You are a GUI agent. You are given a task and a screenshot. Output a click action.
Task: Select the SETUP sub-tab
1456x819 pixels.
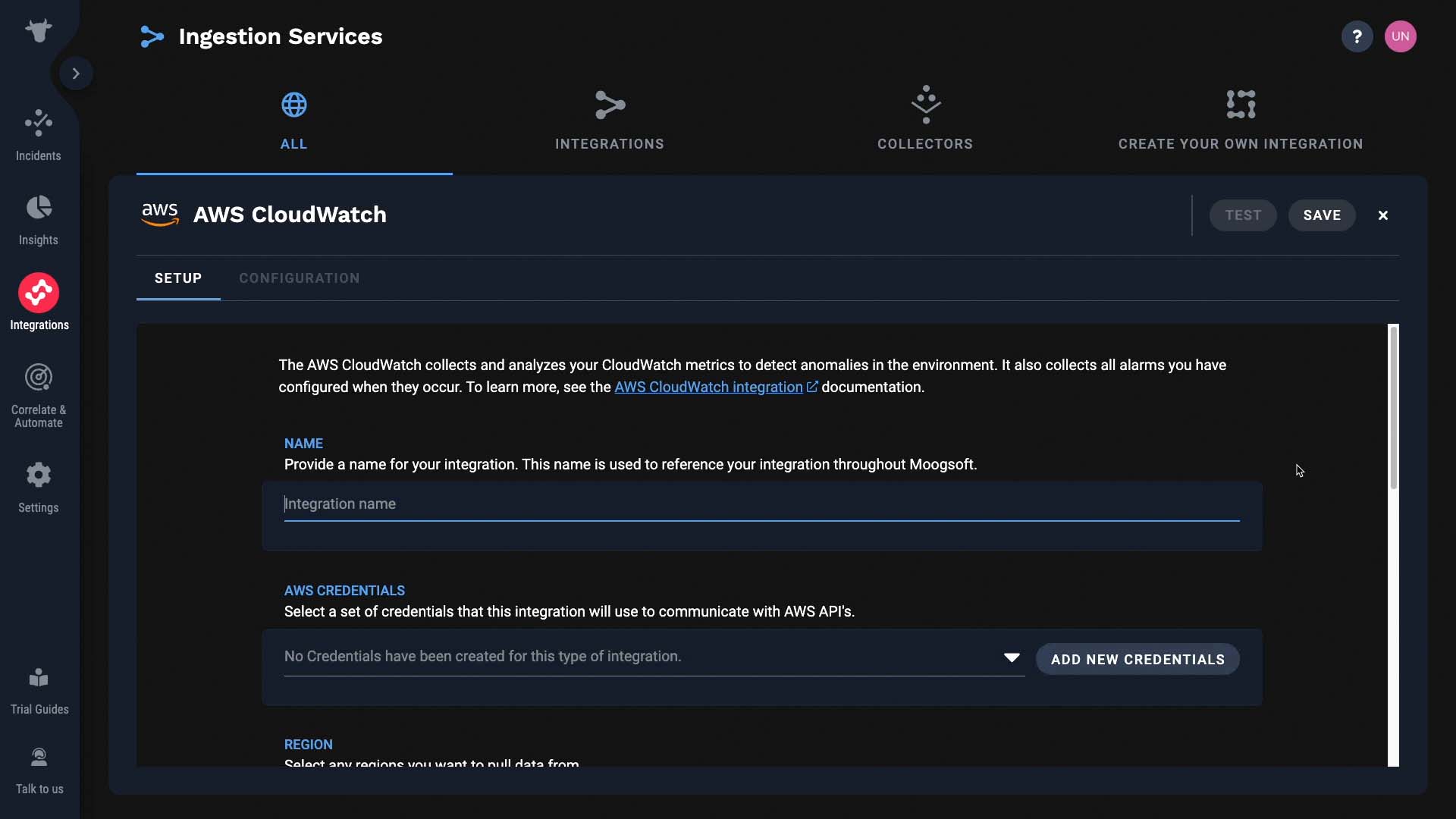(x=178, y=278)
